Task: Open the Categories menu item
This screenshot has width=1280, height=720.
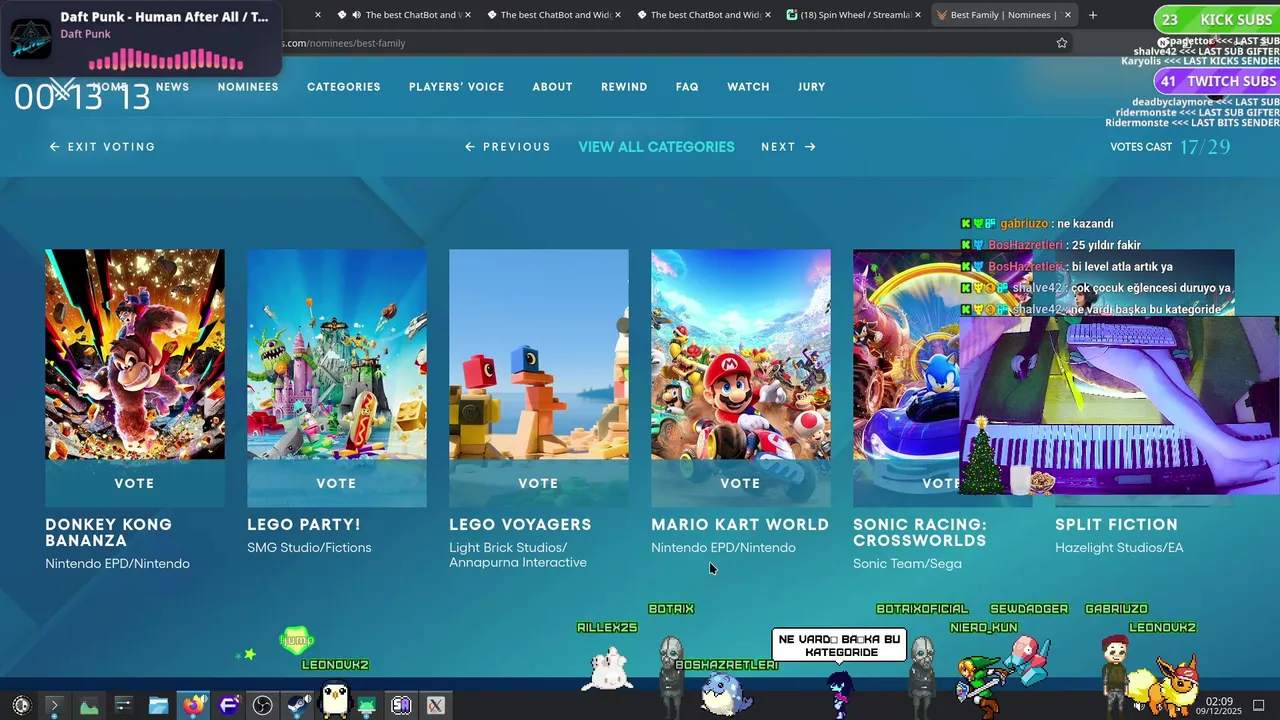Action: (x=343, y=87)
